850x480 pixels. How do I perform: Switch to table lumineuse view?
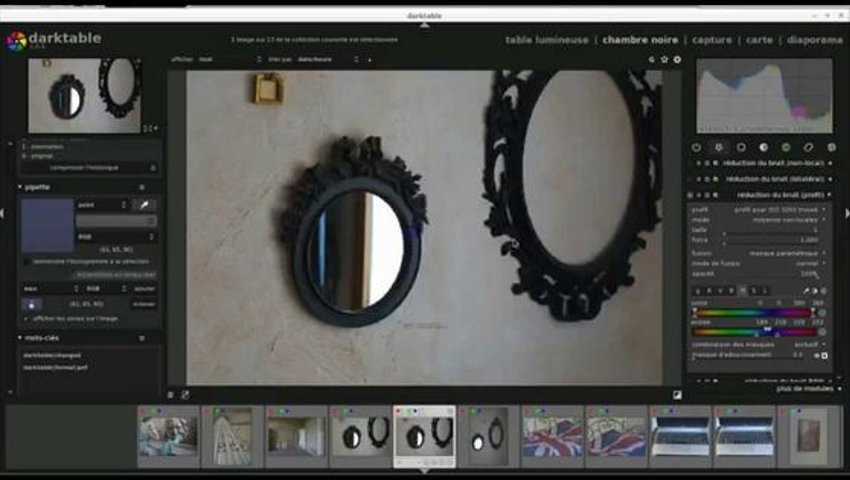[x=546, y=40]
